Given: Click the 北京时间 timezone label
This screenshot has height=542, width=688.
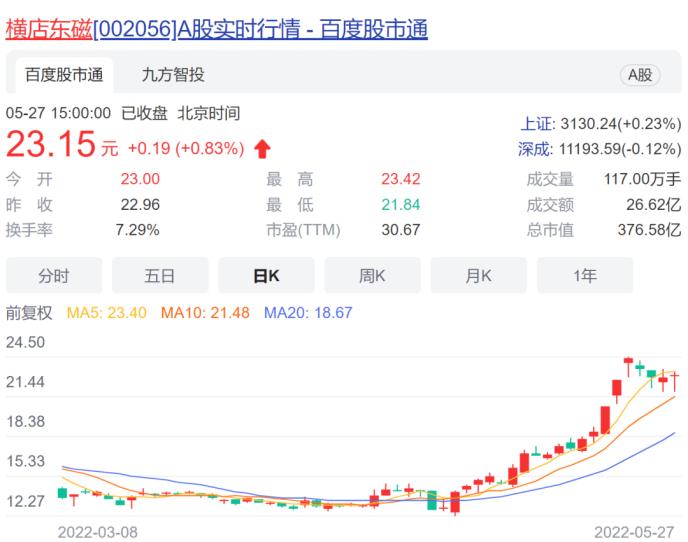Looking at the screenshot, I should [x=209, y=113].
